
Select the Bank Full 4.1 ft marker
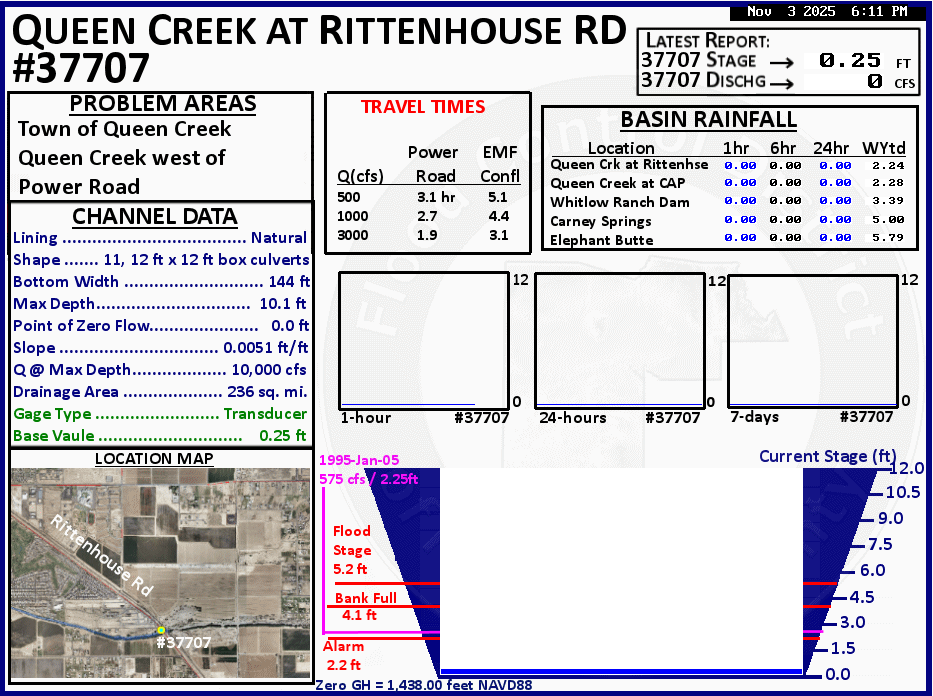point(365,607)
